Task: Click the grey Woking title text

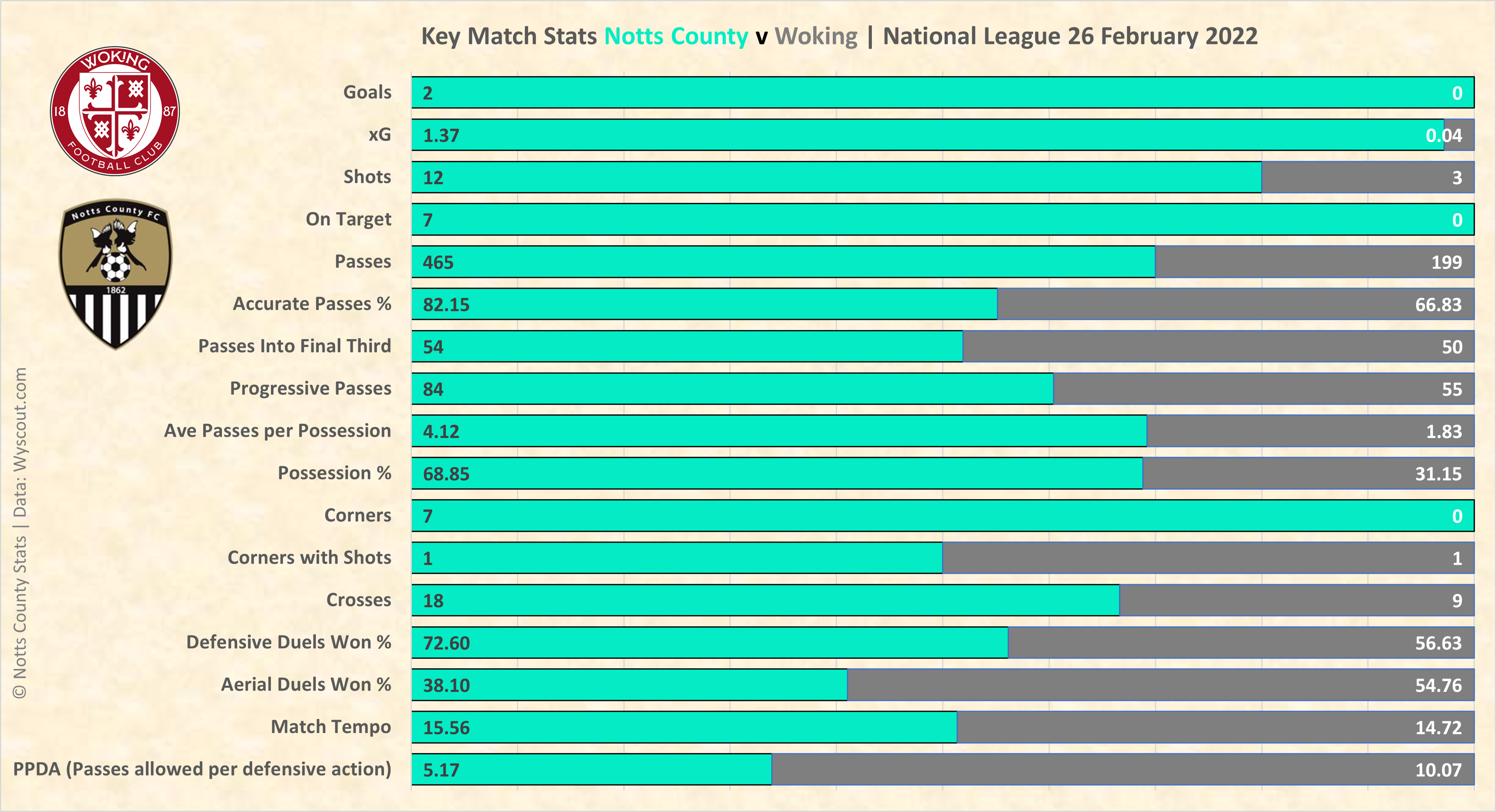Action: [816, 36]
